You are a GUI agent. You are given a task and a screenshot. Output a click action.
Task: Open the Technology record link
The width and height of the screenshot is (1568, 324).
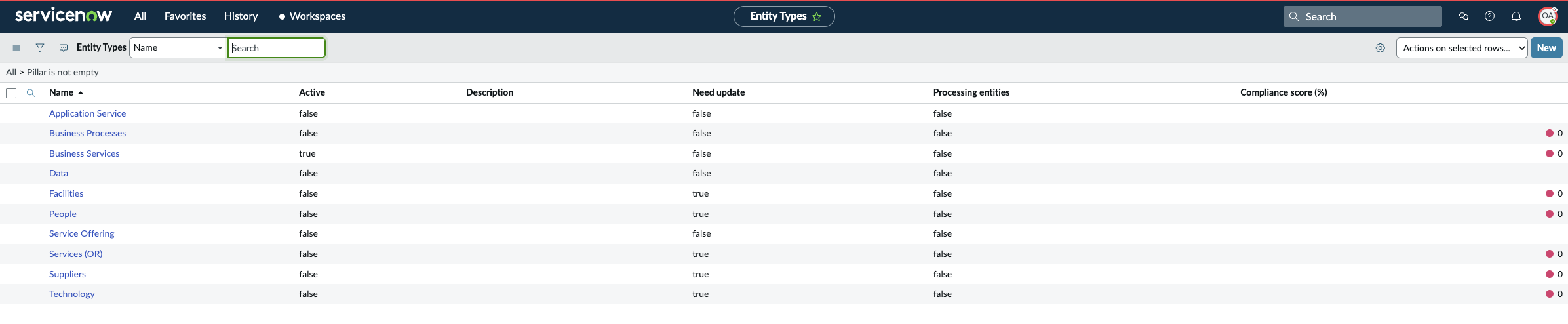pos(71,294)
